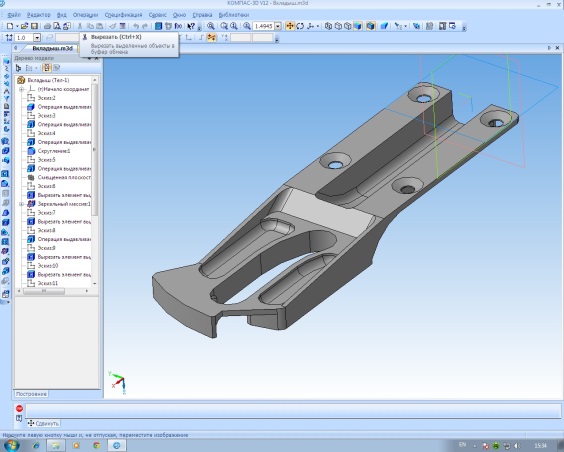
Task: Click the current step icon beside the 1.0 field
Action: (x=9, y=38)
